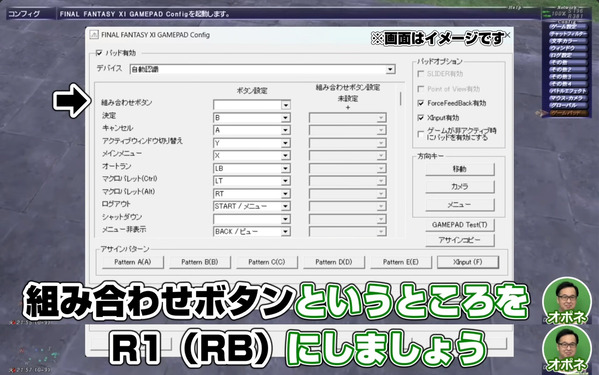Click the 組み合わせボタン設定 column header
599x375 pixels.
coord(348,87)
